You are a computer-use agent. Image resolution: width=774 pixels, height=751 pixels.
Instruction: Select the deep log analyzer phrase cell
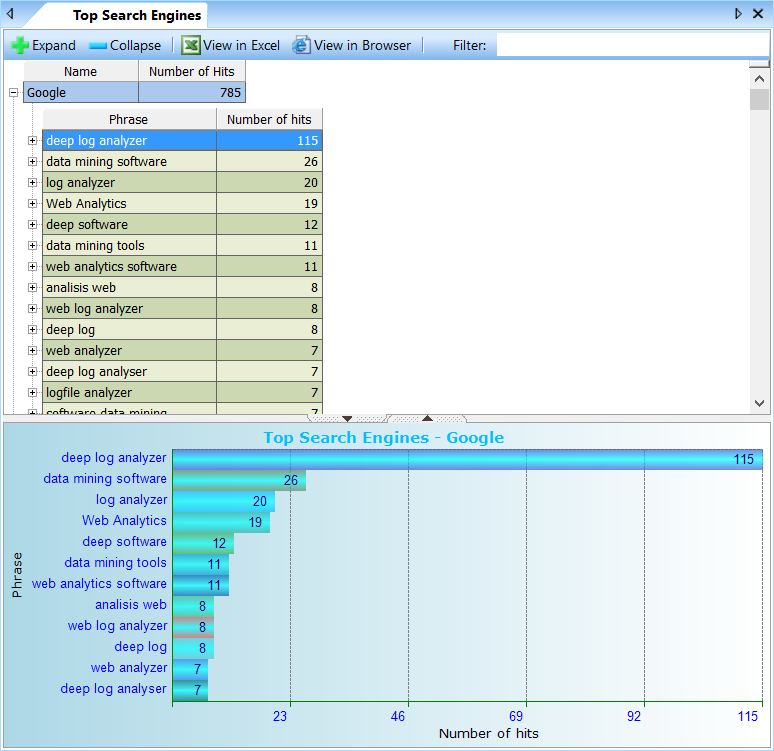pos(129,140)
